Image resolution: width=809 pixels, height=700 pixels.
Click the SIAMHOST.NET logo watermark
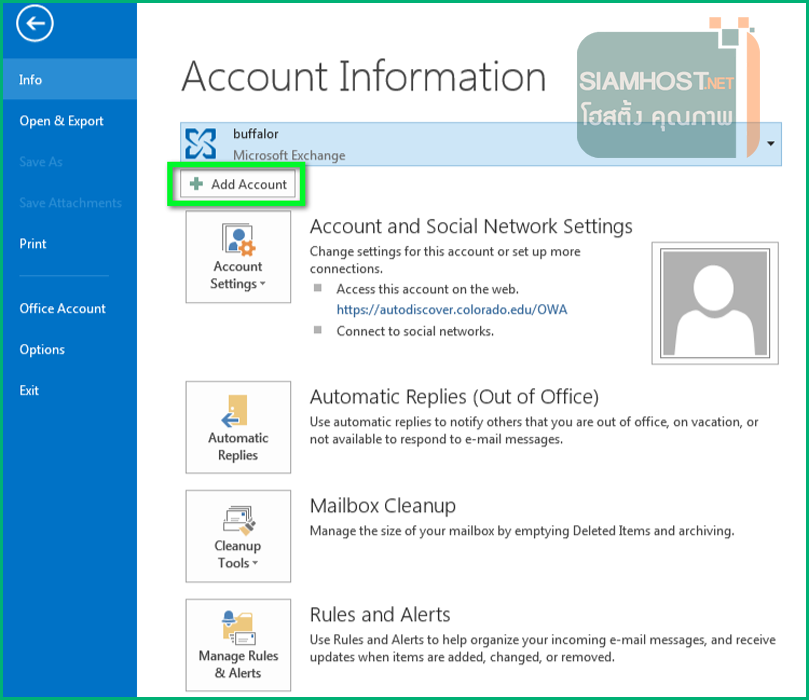[x=660, y=95]
